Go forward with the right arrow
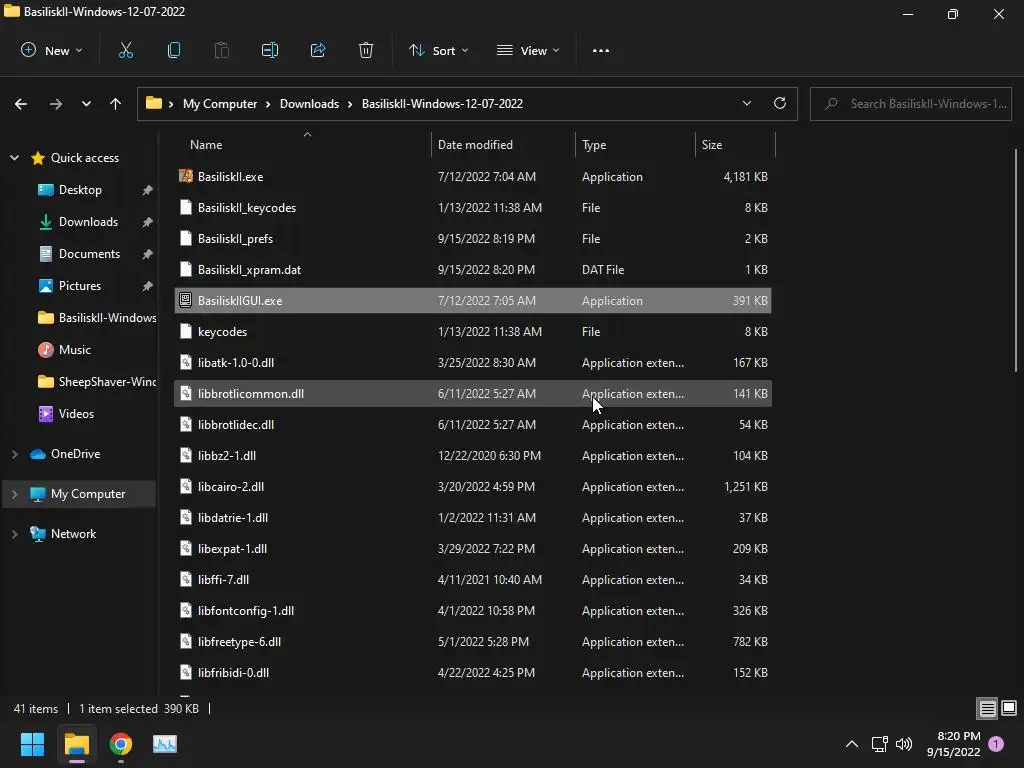 pos(56,104)
